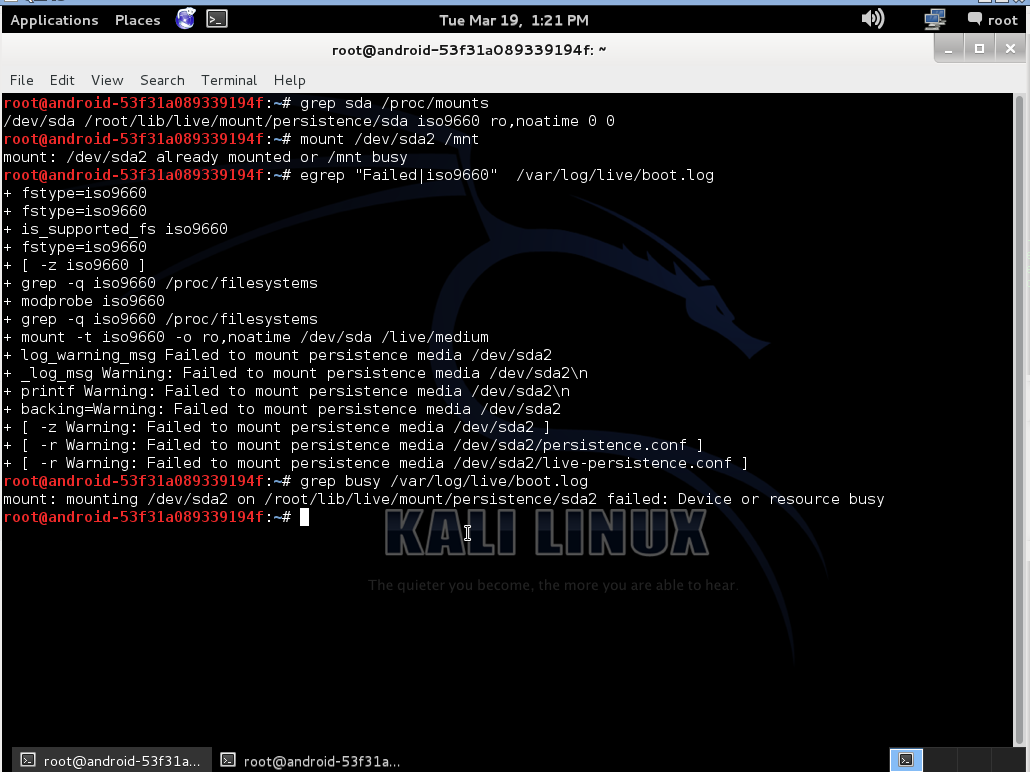This screenshot has width=1030, height=772.
Task: Open the Terminal menu
Action: pyautogui.click(x=229, y=80)
